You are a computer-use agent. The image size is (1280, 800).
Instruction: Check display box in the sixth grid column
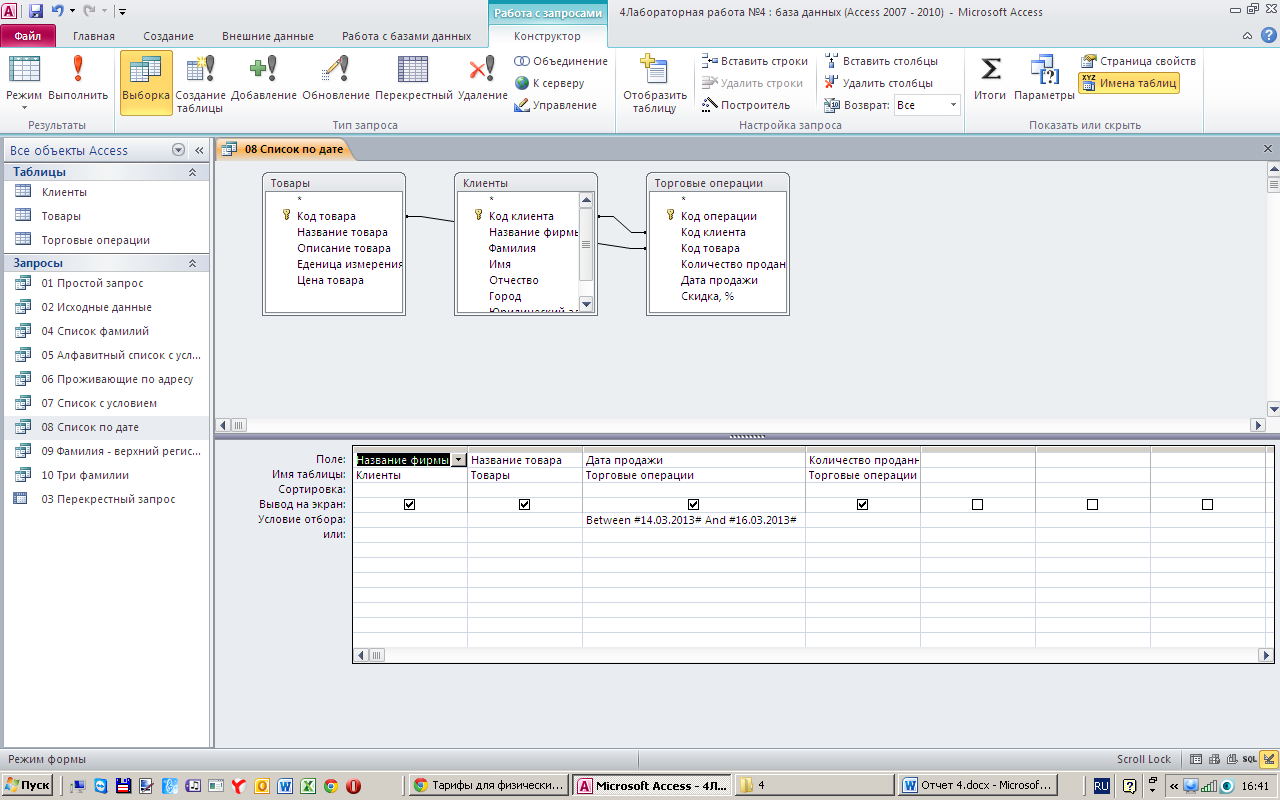tap(1092, 505)
